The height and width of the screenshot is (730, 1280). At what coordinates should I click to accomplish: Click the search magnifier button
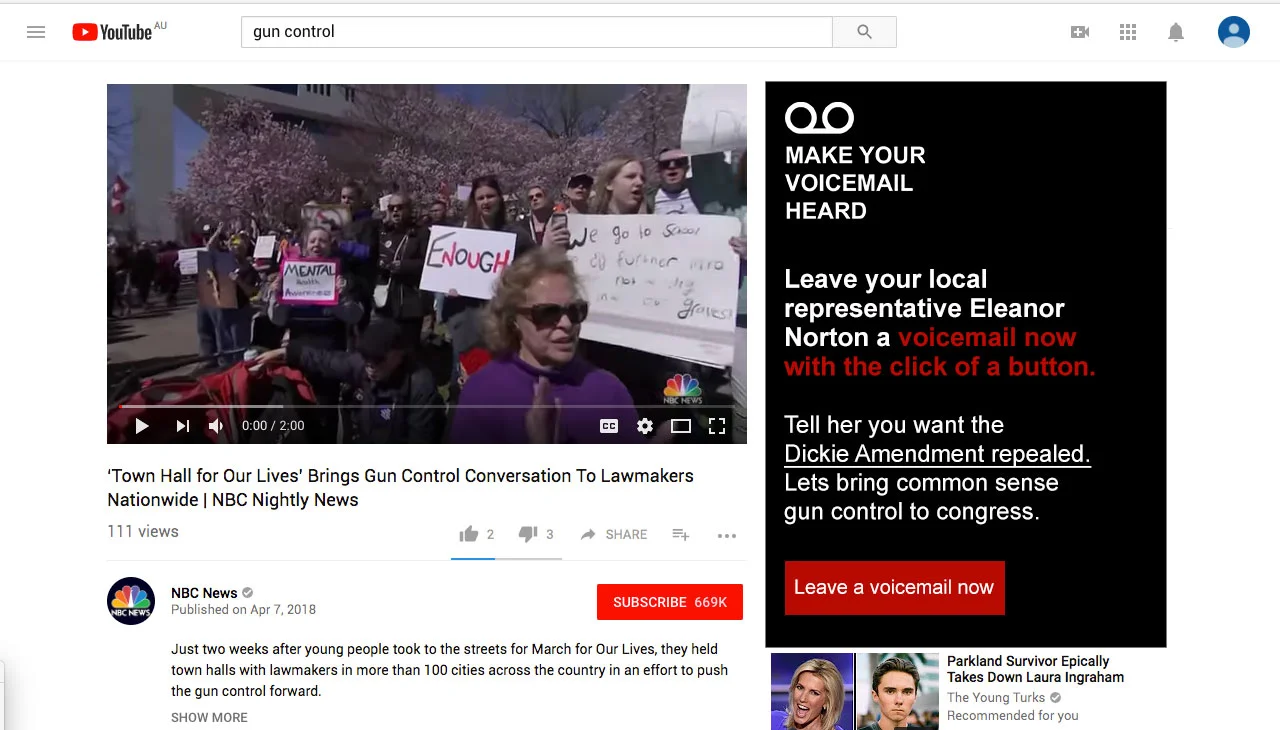tap(864, 32)
